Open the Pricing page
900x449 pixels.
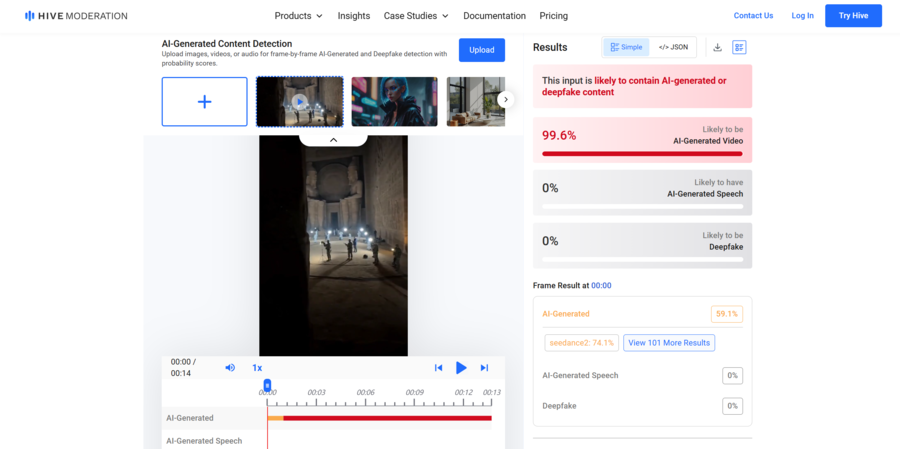553,16
